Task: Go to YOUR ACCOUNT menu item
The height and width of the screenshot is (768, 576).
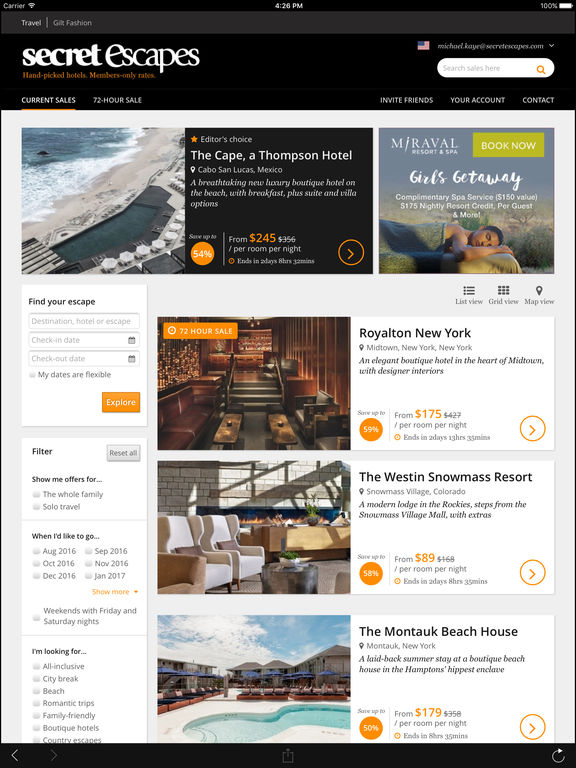Action: pos(477,100)
